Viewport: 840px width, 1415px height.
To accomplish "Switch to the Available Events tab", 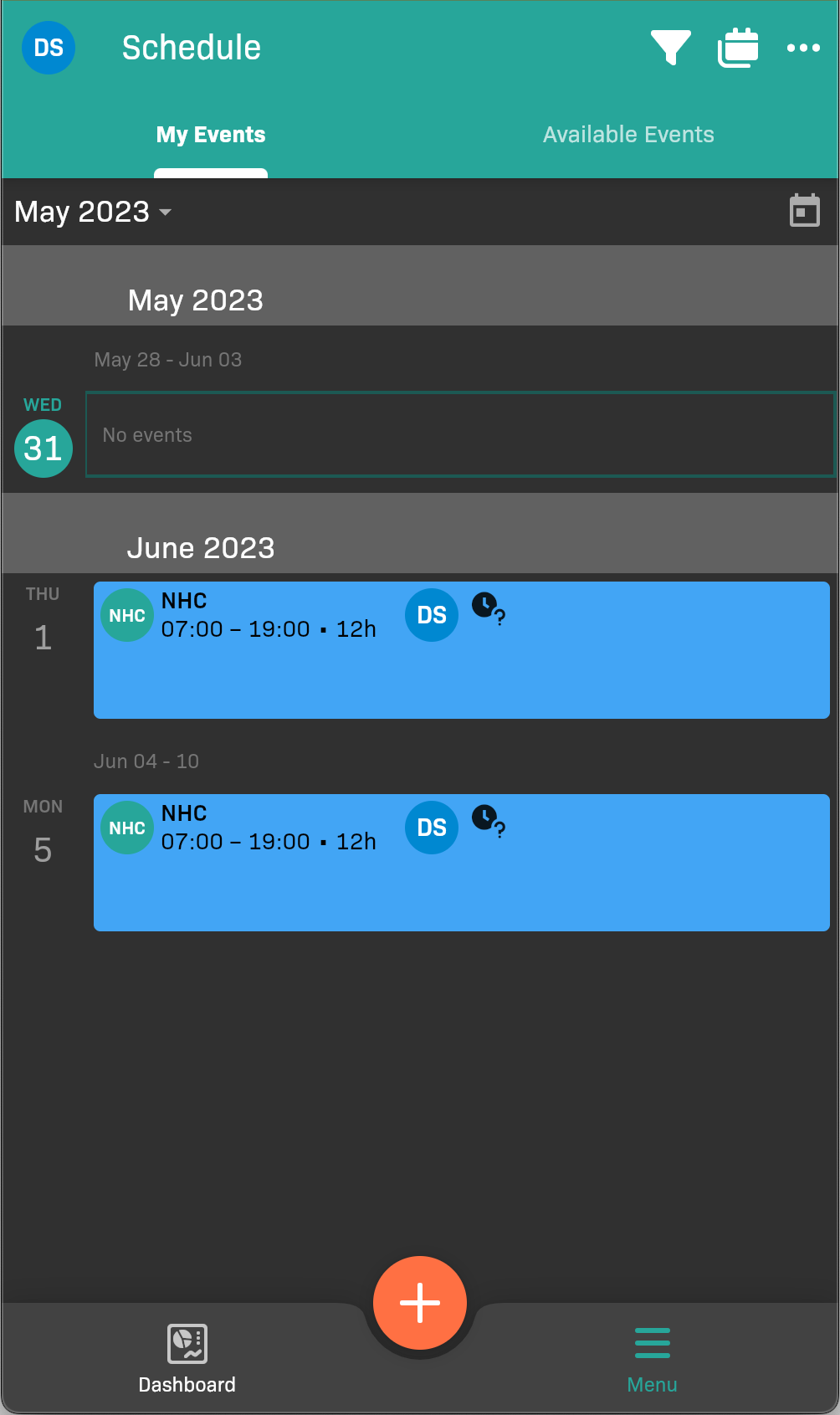I will tap(628, 135).
